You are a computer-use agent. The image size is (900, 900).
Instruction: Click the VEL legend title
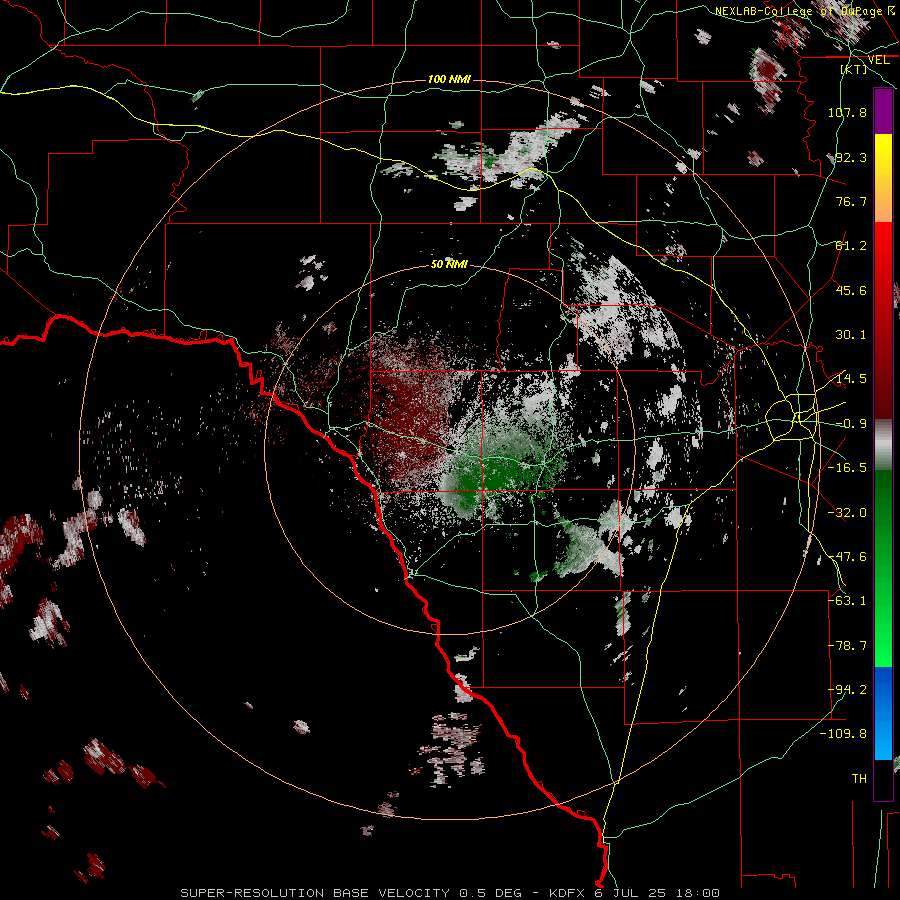(x=878, y=60)
